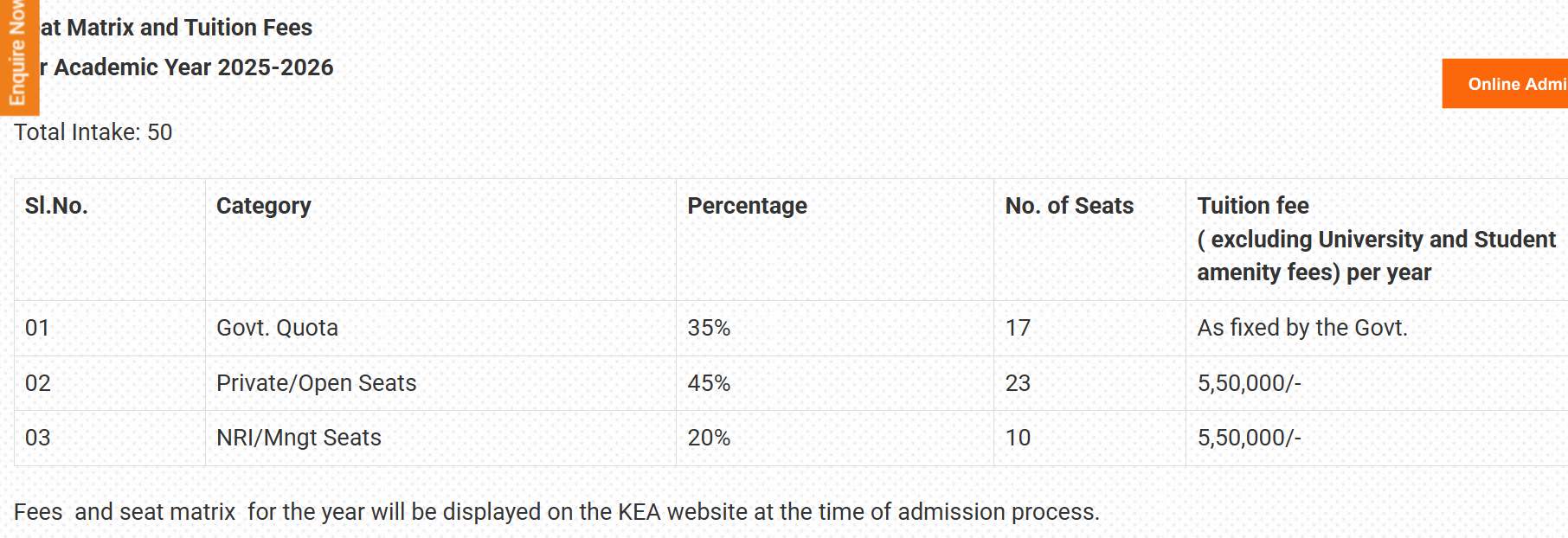
Task: Select the 45% percentage cell
Action: pyautogui.click(x=709, y=383)
